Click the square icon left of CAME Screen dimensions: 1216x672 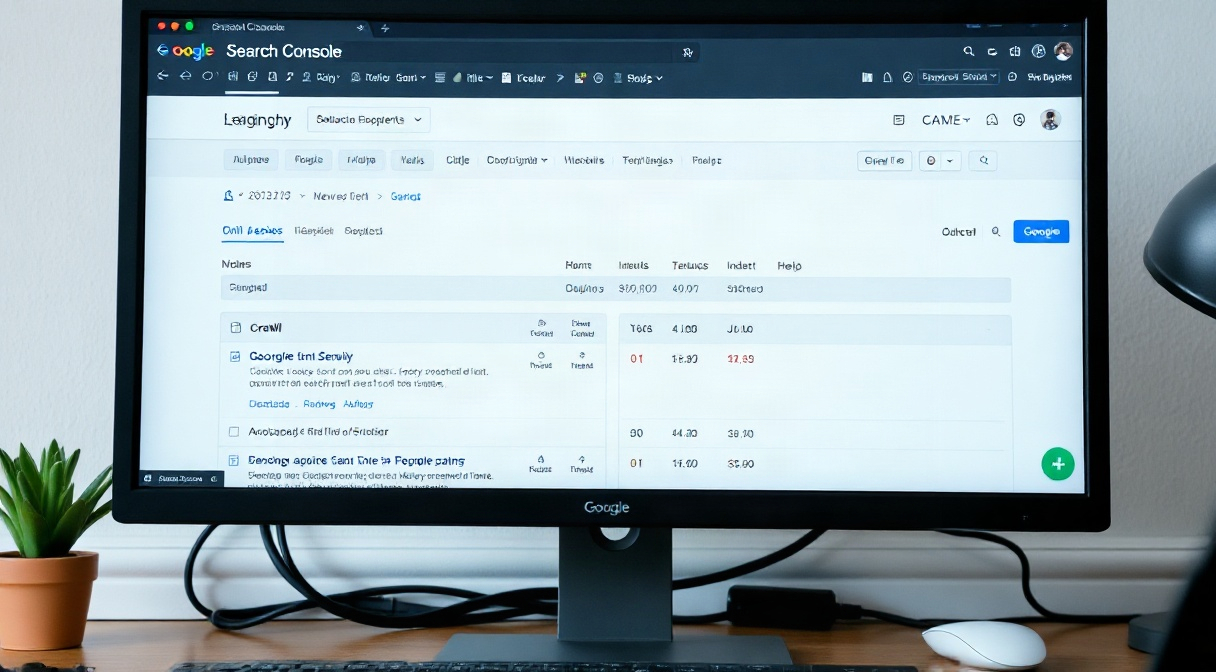coord(898,120)
